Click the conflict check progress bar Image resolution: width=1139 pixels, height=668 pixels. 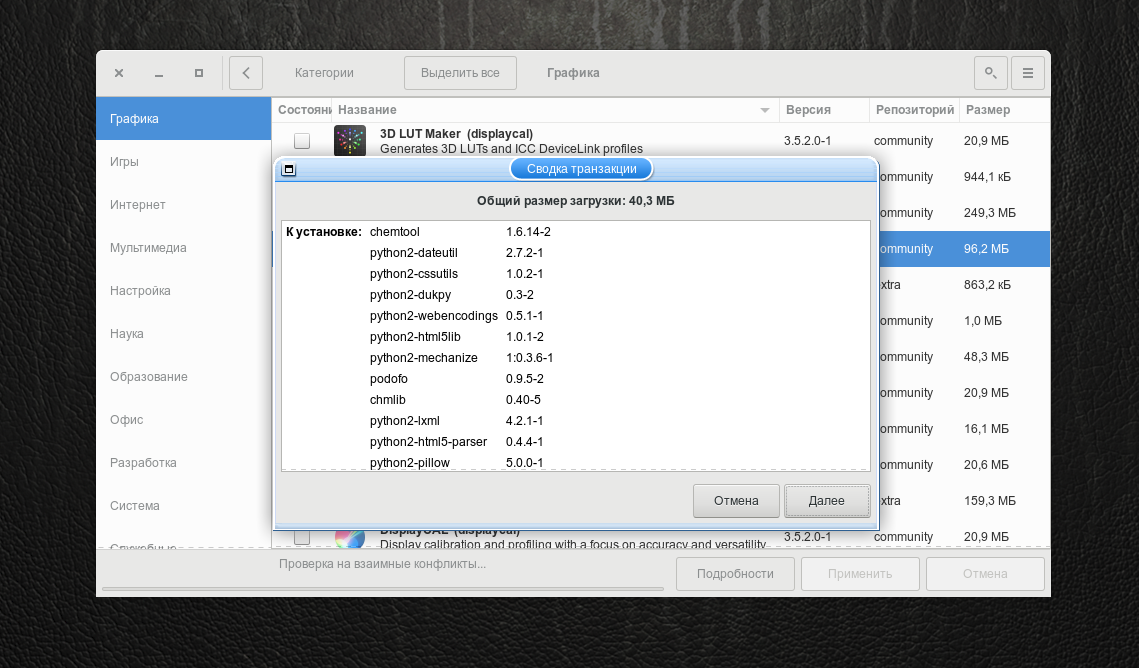point(383,588)
